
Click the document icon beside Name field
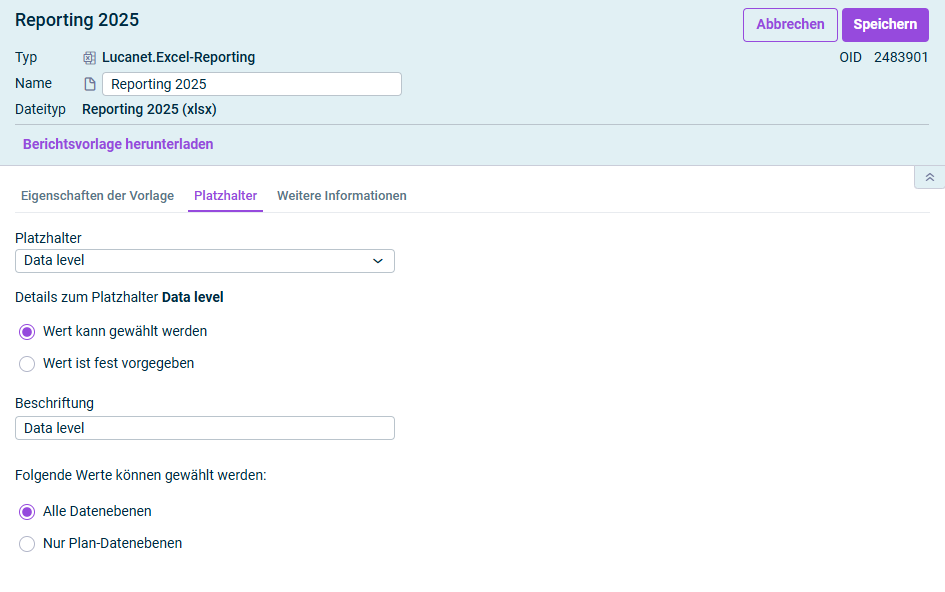[89, 84]
